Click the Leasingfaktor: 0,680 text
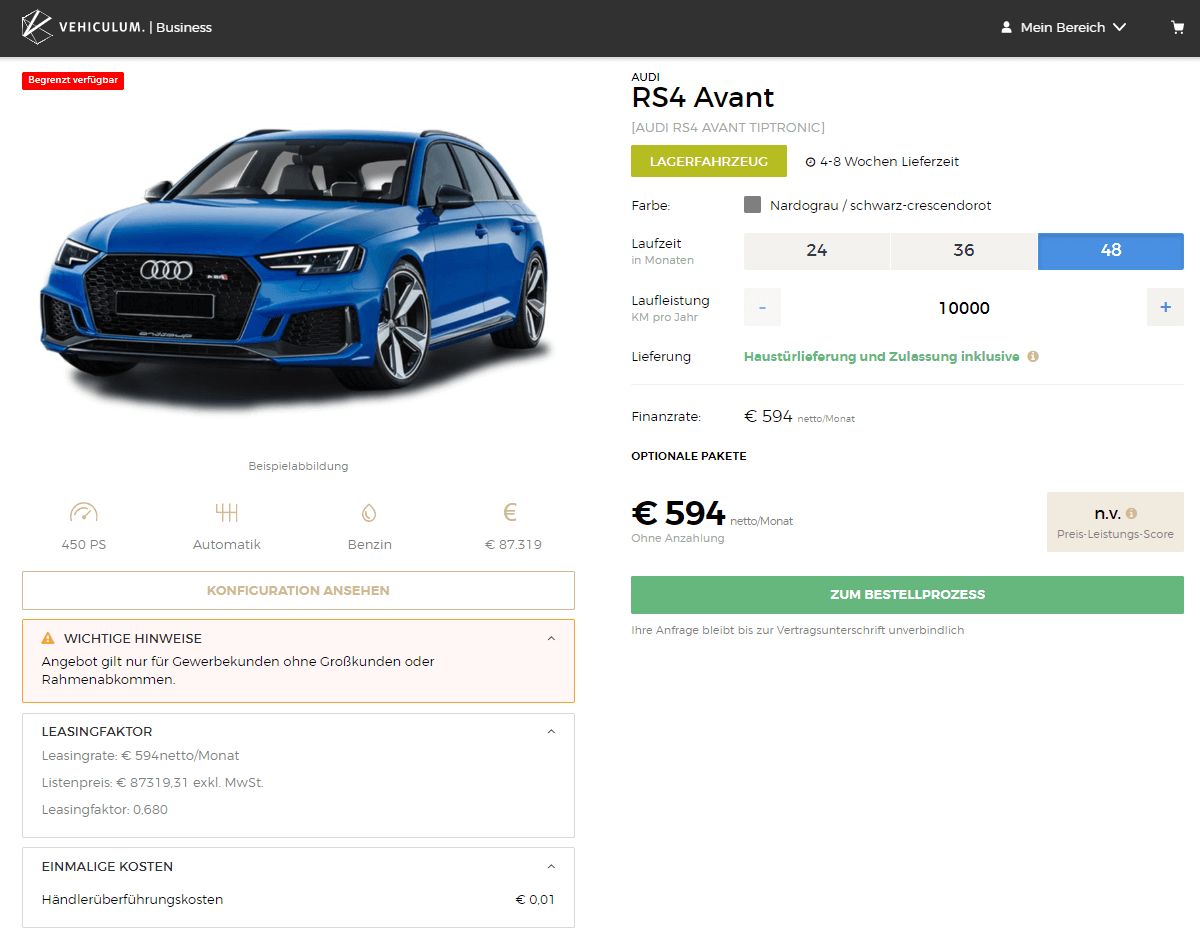 click(x=105, y=810)
